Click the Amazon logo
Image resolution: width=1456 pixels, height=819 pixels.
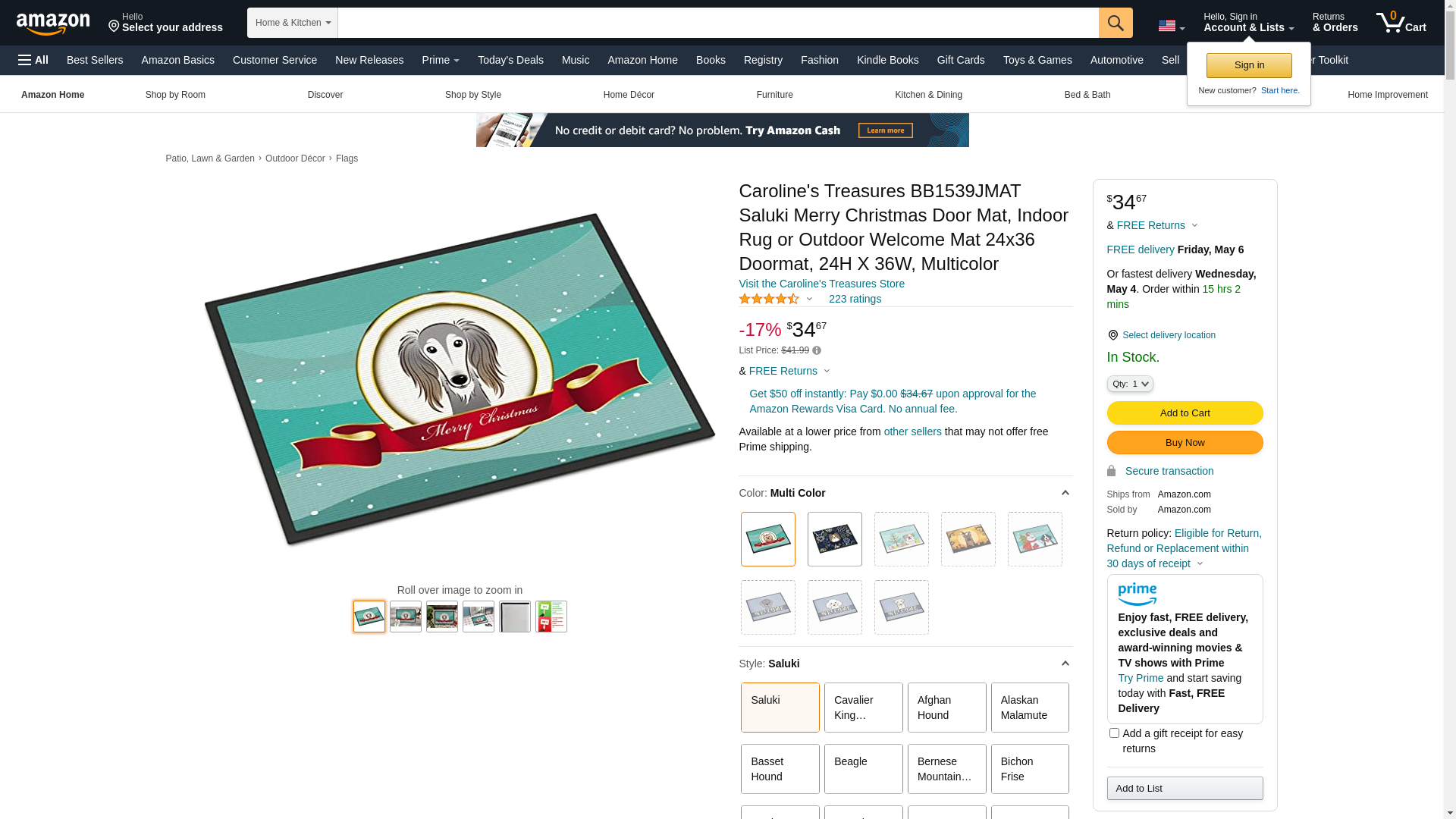click(53, 24)
